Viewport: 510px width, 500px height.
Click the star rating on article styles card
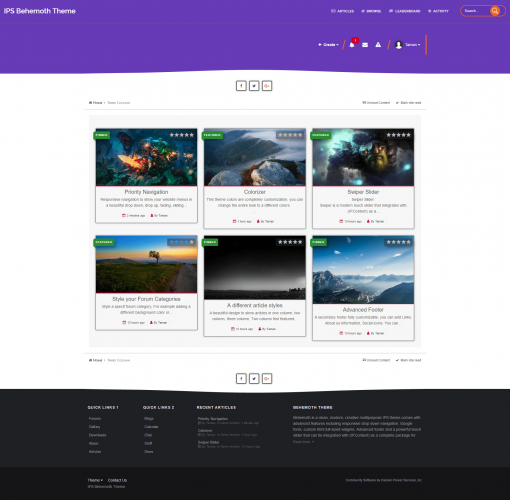290,242
